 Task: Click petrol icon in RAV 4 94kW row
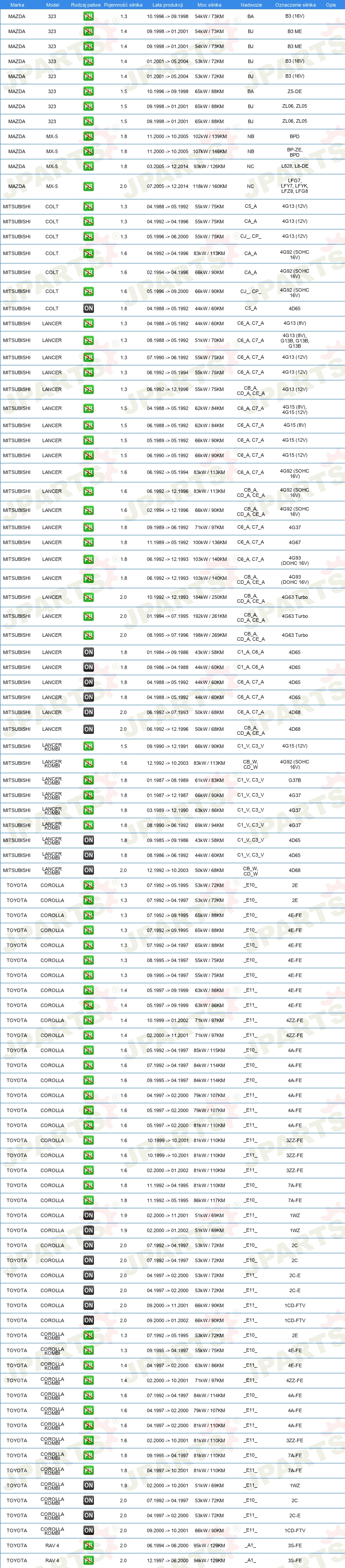tap(88, 1560)
